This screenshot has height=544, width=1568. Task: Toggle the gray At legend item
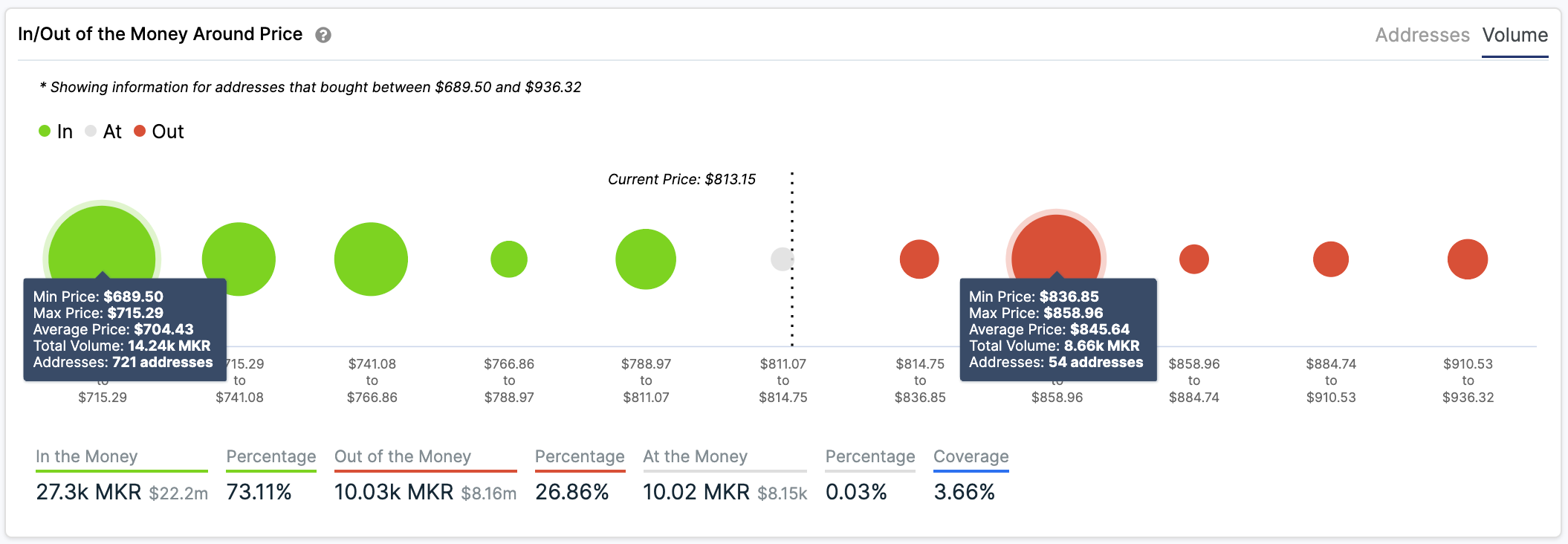click(x=103, y=132)
